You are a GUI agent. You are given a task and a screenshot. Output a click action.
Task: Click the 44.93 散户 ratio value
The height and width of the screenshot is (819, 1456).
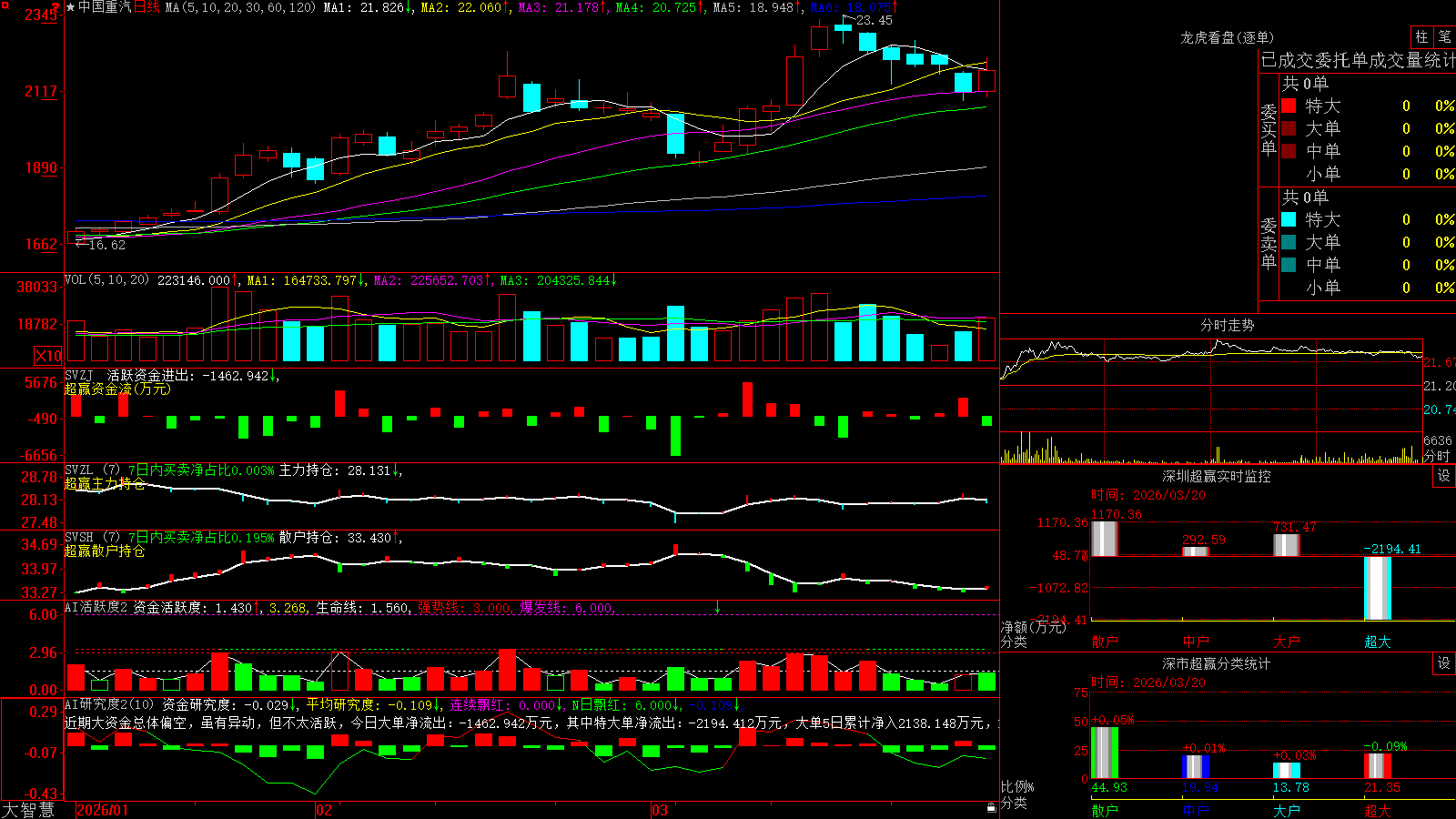point(1109,787)
